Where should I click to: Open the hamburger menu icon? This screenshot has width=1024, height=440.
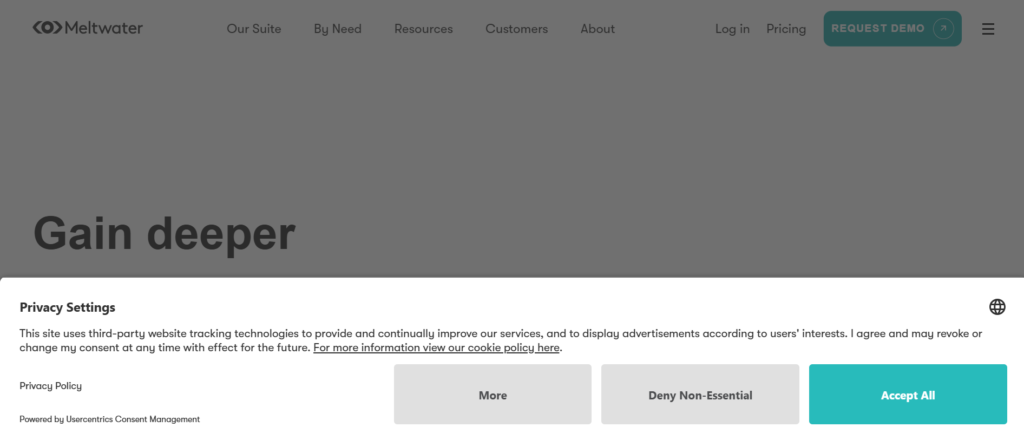point(988,29)
